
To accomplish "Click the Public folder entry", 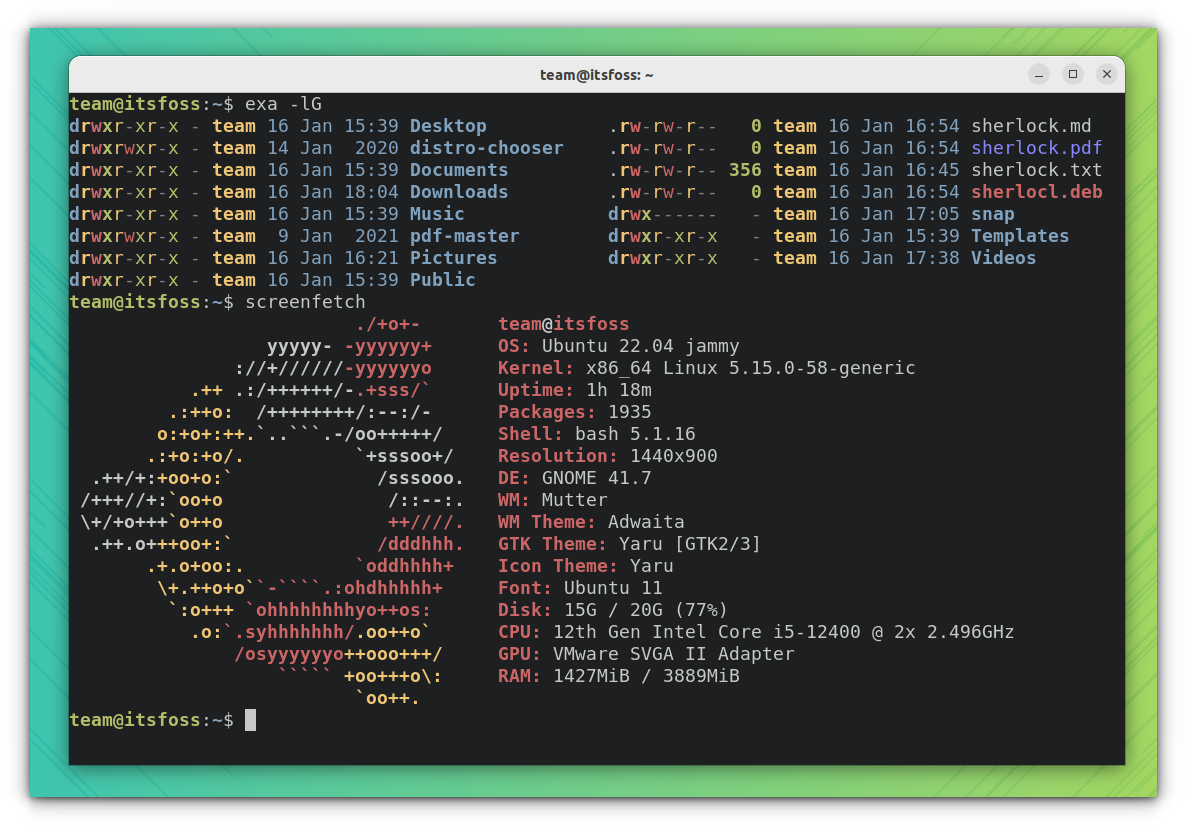I will point(442,280).
